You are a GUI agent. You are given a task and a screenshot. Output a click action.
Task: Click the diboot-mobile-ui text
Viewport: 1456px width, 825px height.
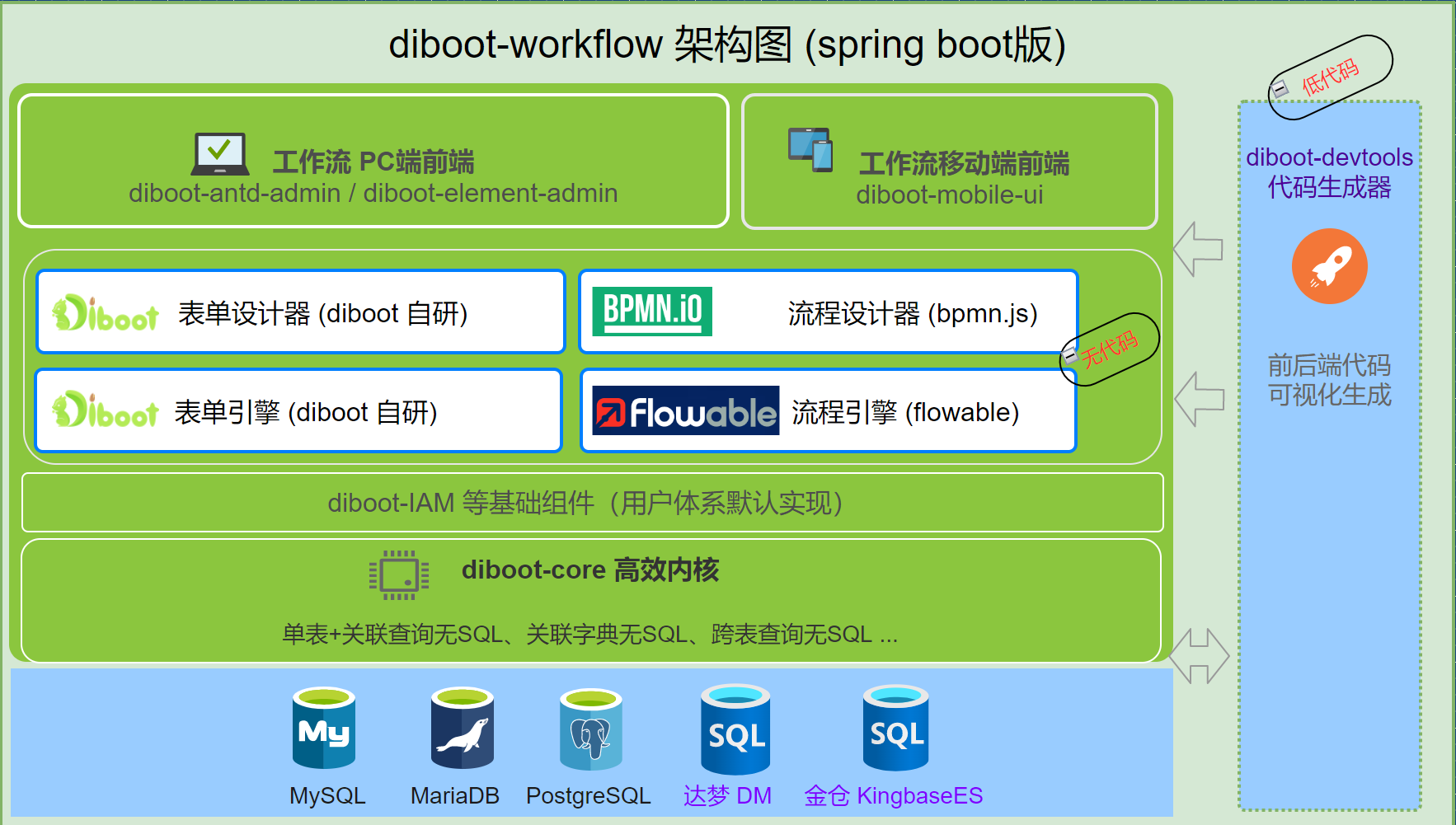(950, 195)
